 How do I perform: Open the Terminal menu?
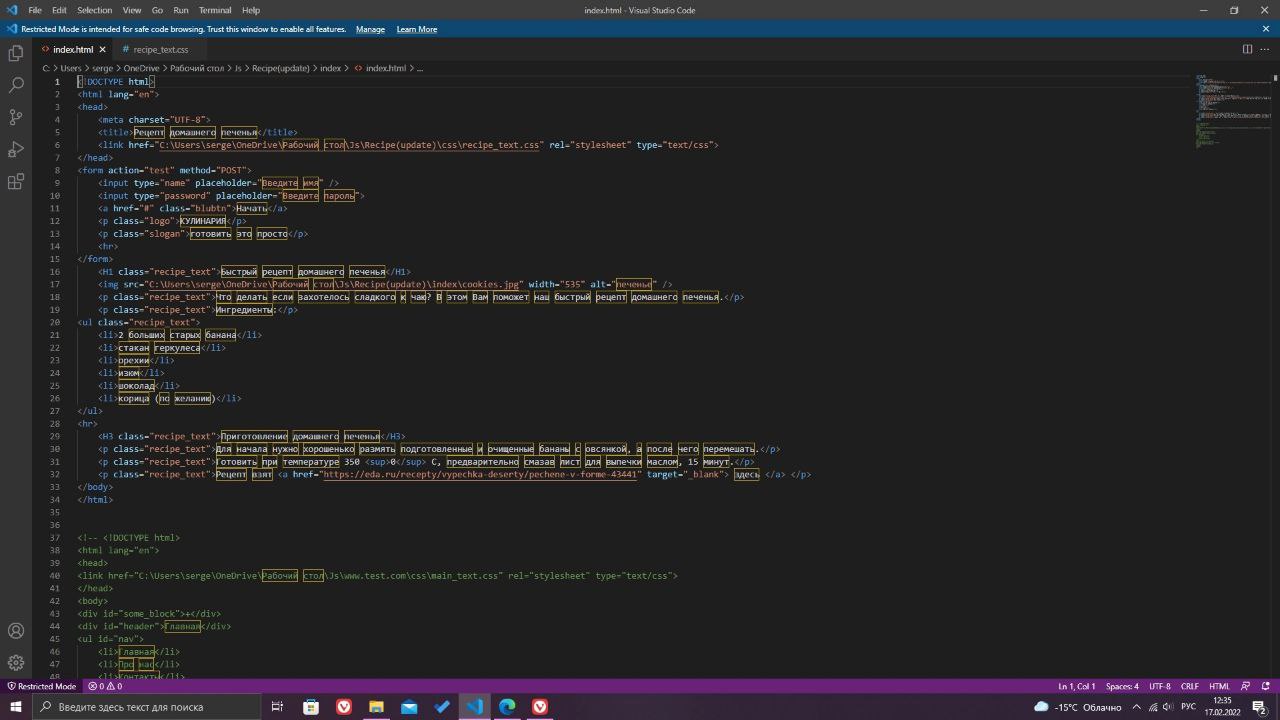click(x=215, y=10)
